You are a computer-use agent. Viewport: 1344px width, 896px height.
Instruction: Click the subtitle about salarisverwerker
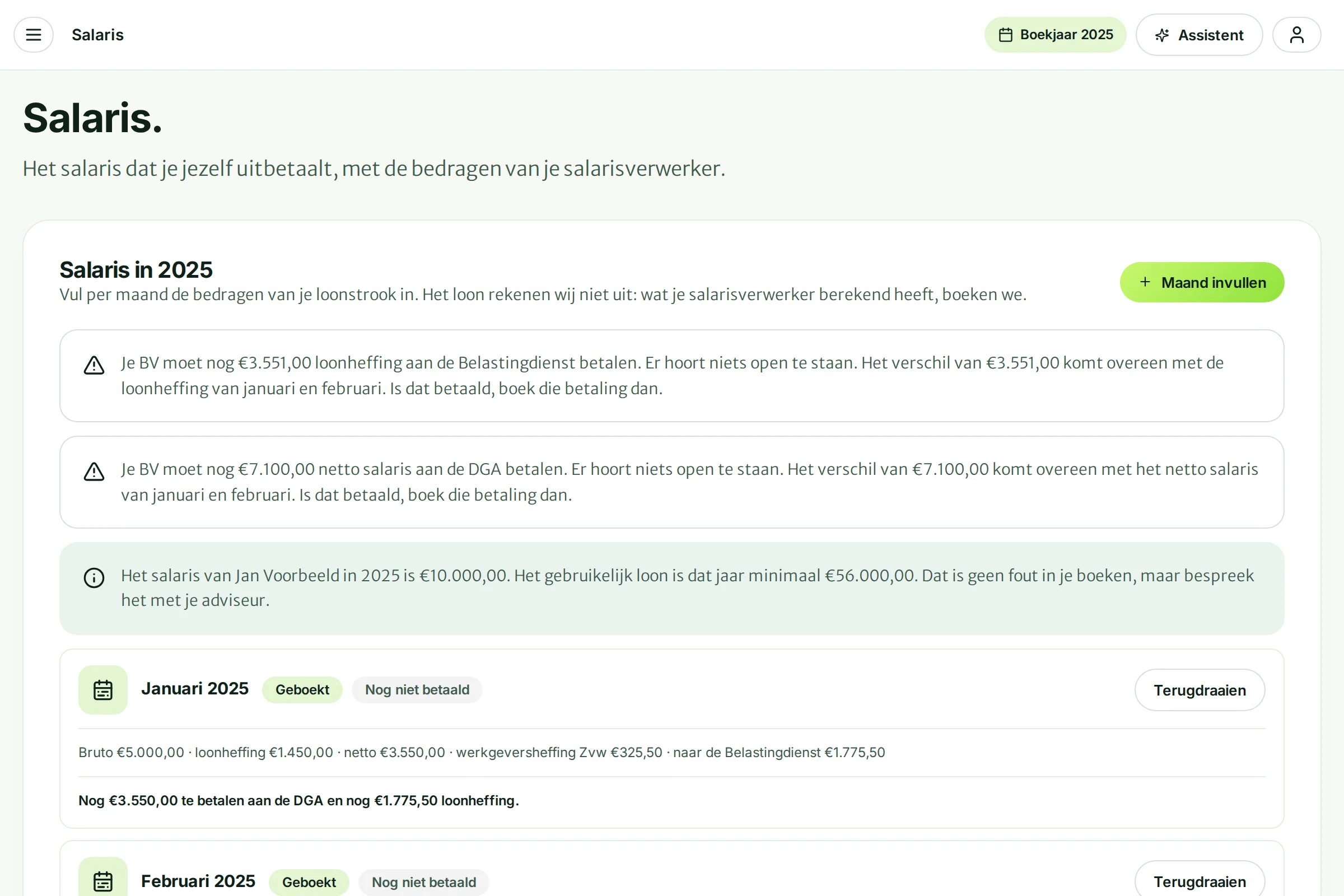point(374,169)
